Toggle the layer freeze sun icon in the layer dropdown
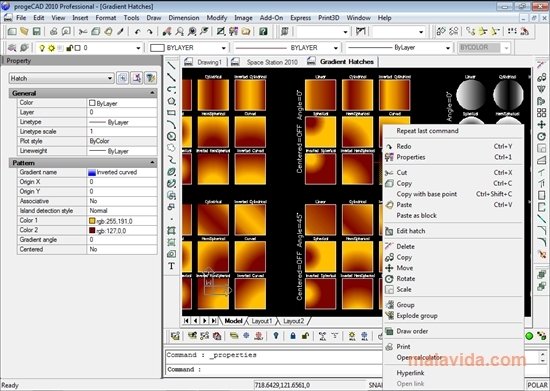The height and width of the screenshot is (391, 550). 51,48
